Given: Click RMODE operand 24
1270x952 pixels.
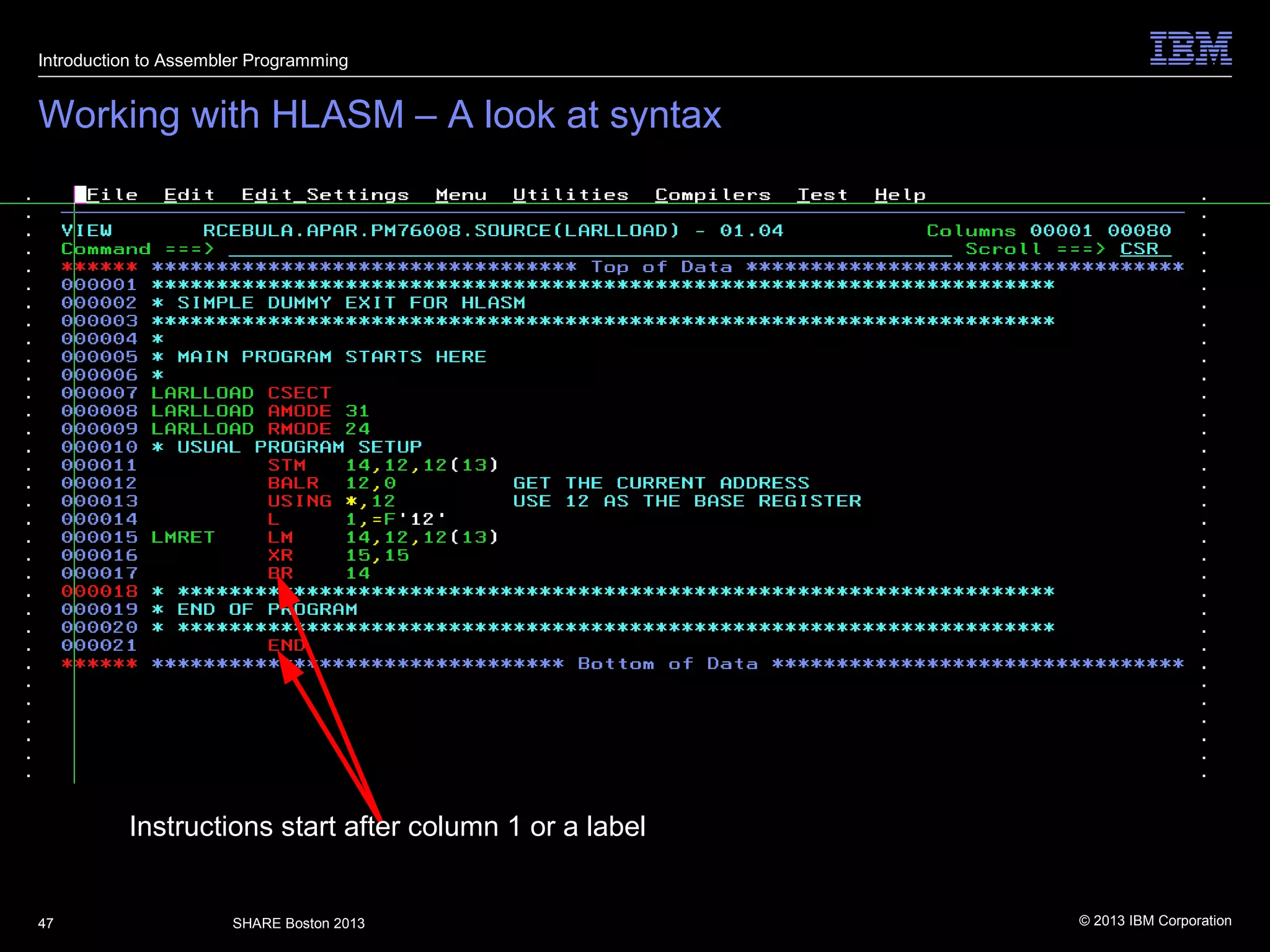Looking at the screenshot, I should (x=357, y=429).
